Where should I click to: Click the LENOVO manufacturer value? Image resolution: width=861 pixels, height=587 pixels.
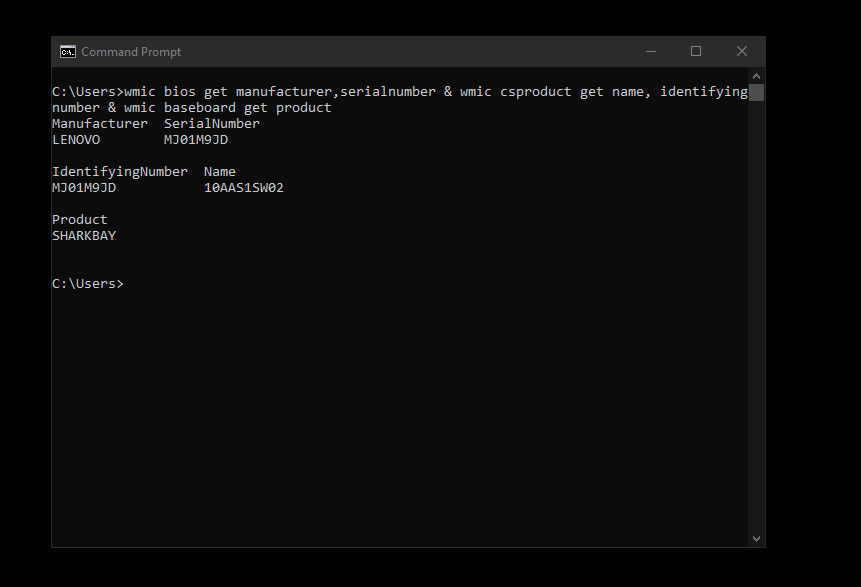[x=76, y=139]
